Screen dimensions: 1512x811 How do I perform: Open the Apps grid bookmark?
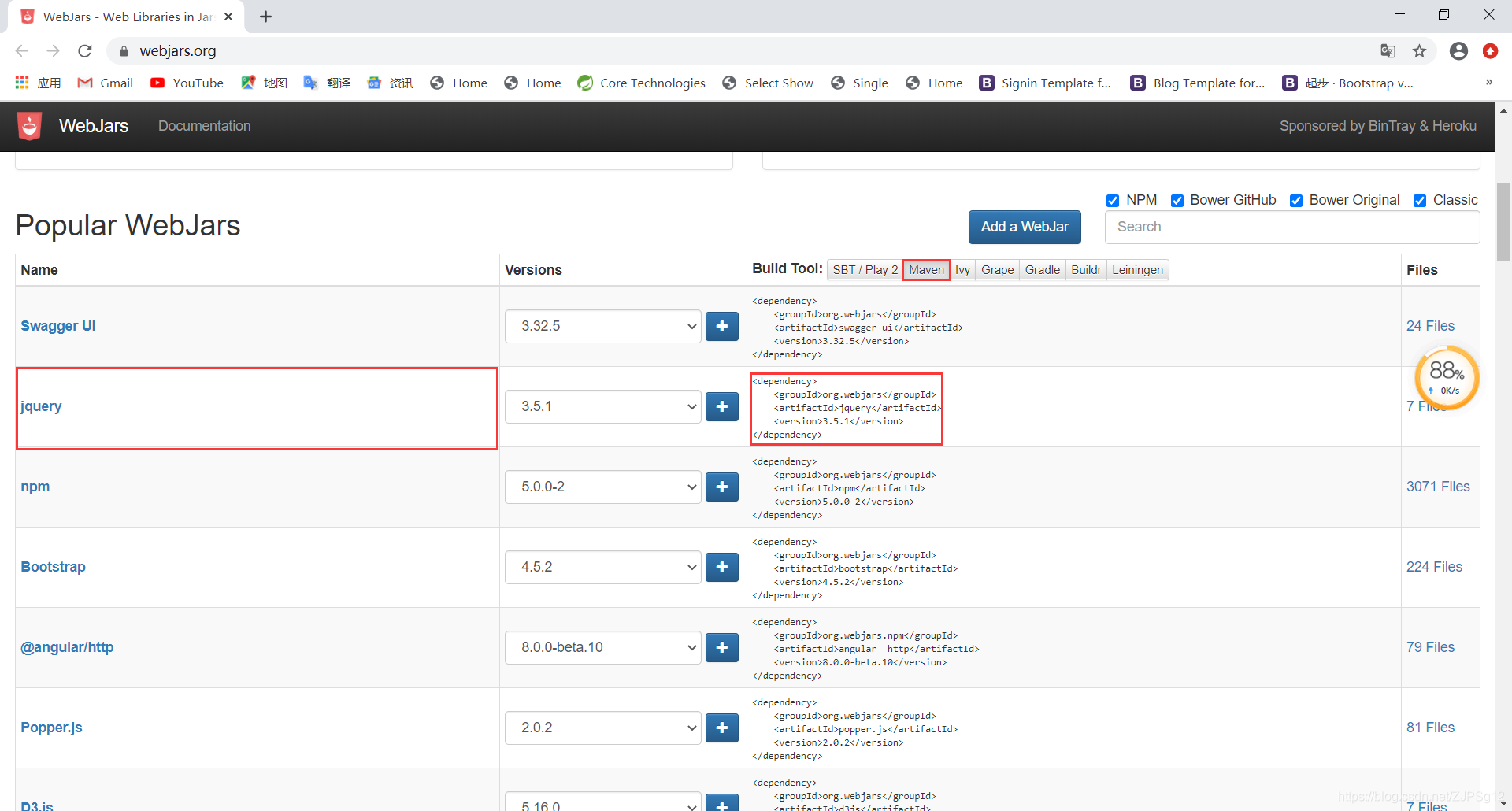click(x=38, y=83)
